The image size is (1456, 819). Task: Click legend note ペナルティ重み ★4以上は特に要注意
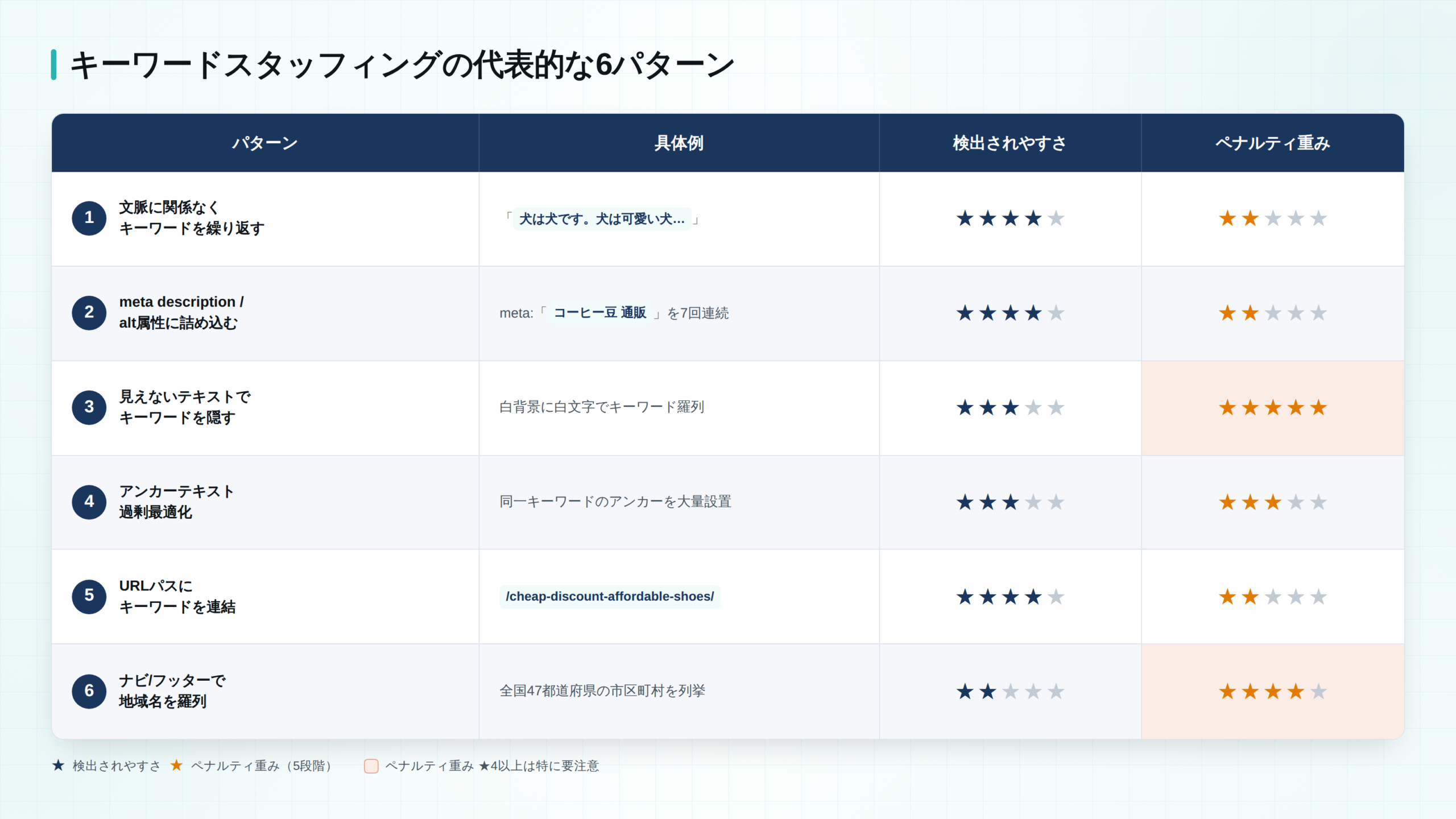492,766
